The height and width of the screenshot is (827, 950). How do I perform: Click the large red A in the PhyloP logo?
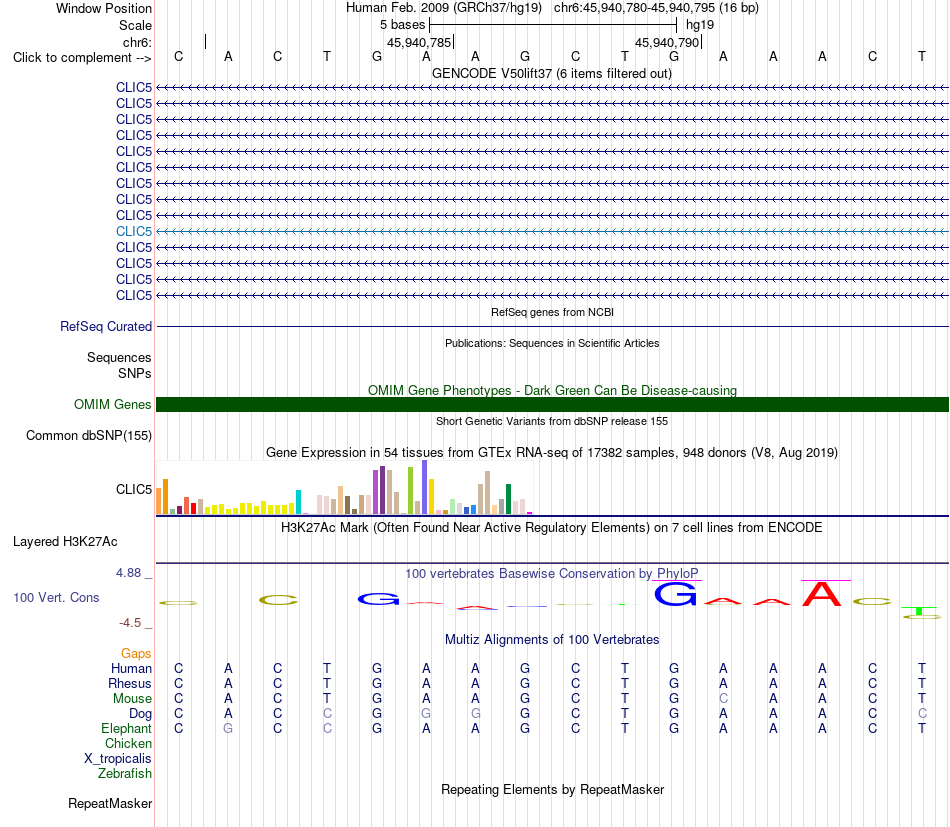(822, 594)
